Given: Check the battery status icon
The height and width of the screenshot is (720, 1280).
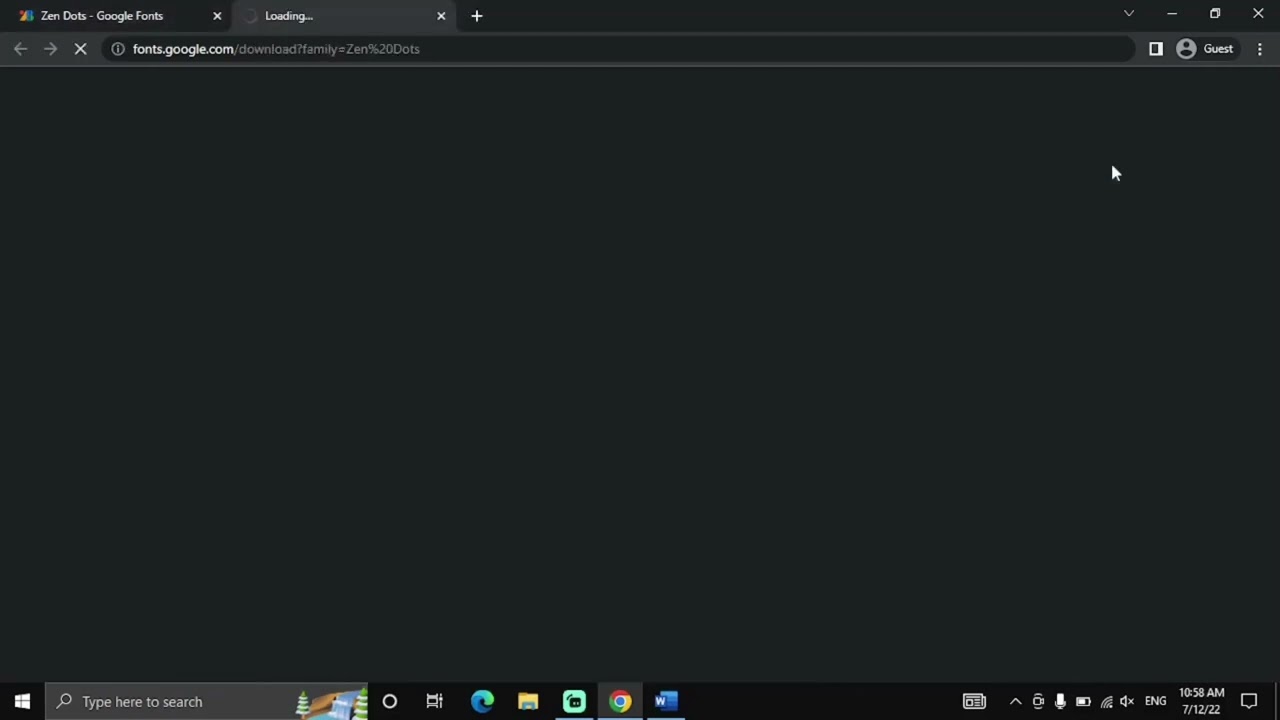Looking at the screenshot, I should [1083, 702].
